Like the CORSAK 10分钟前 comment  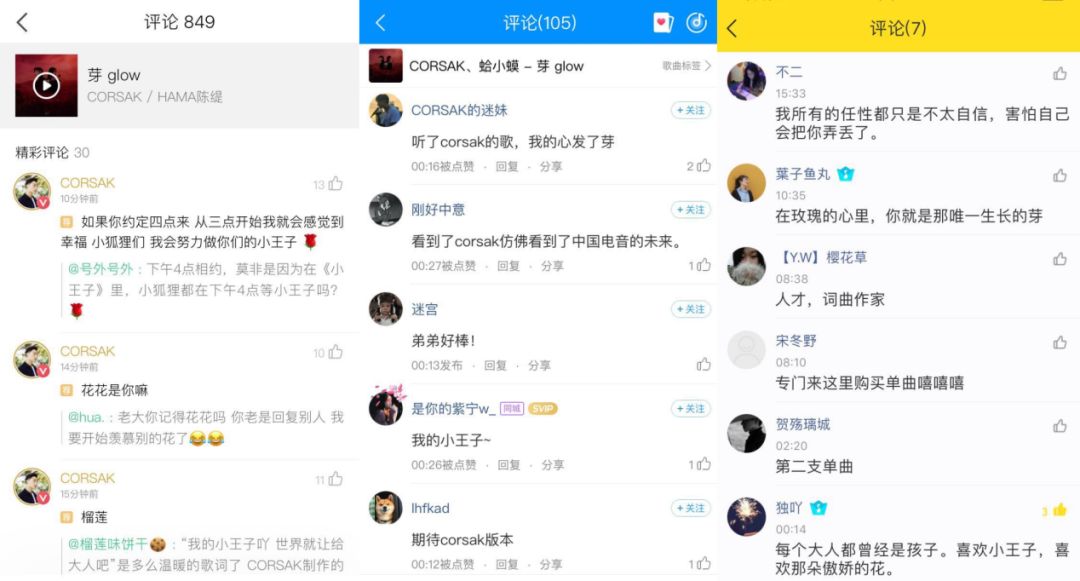335,184
